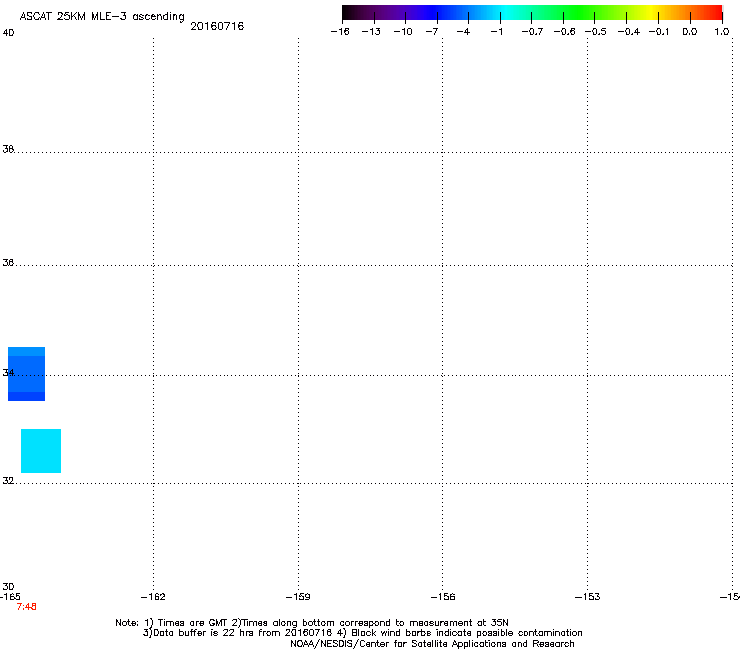Click the 1.0 color scale label

(722, 32)
